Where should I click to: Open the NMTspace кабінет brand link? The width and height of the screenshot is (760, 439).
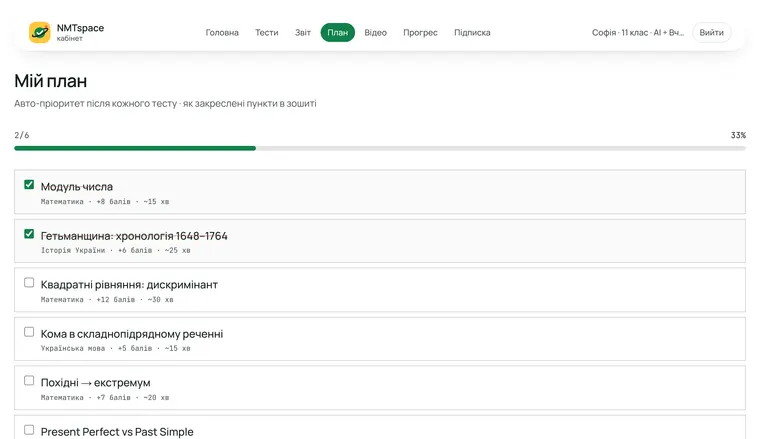(x=66, y=32)
